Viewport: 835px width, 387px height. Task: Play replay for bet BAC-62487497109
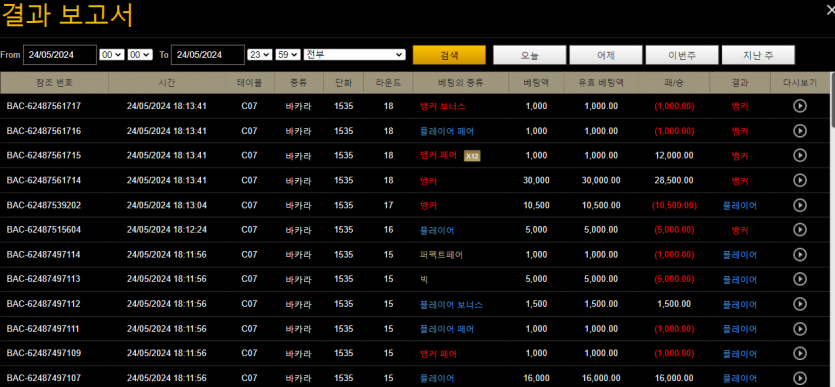[799, 353]
